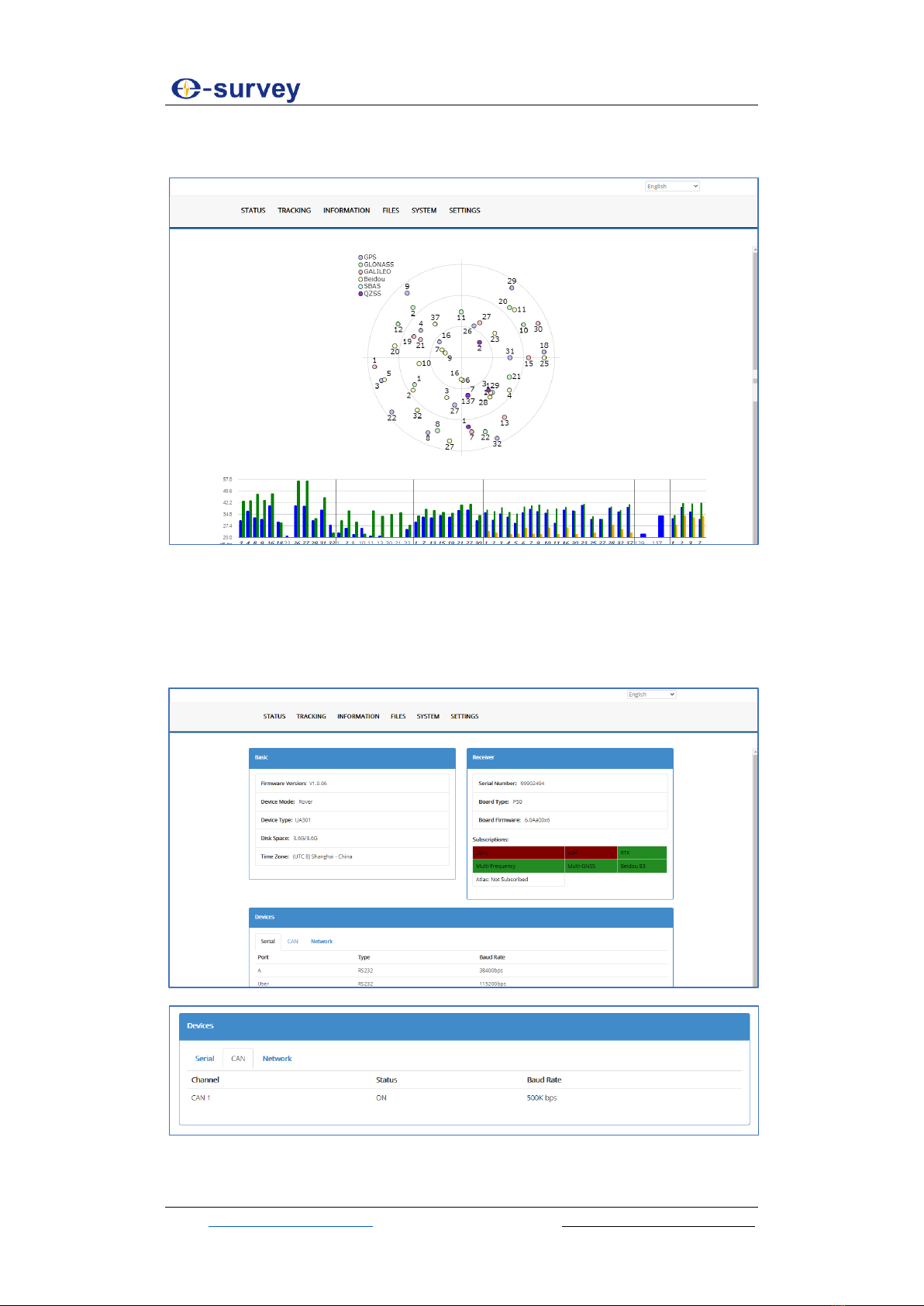This screenshot has width=924, height=1306.
Task: Open INFORMATION menu above the Basic panel
Action: [x=358, y=717]
